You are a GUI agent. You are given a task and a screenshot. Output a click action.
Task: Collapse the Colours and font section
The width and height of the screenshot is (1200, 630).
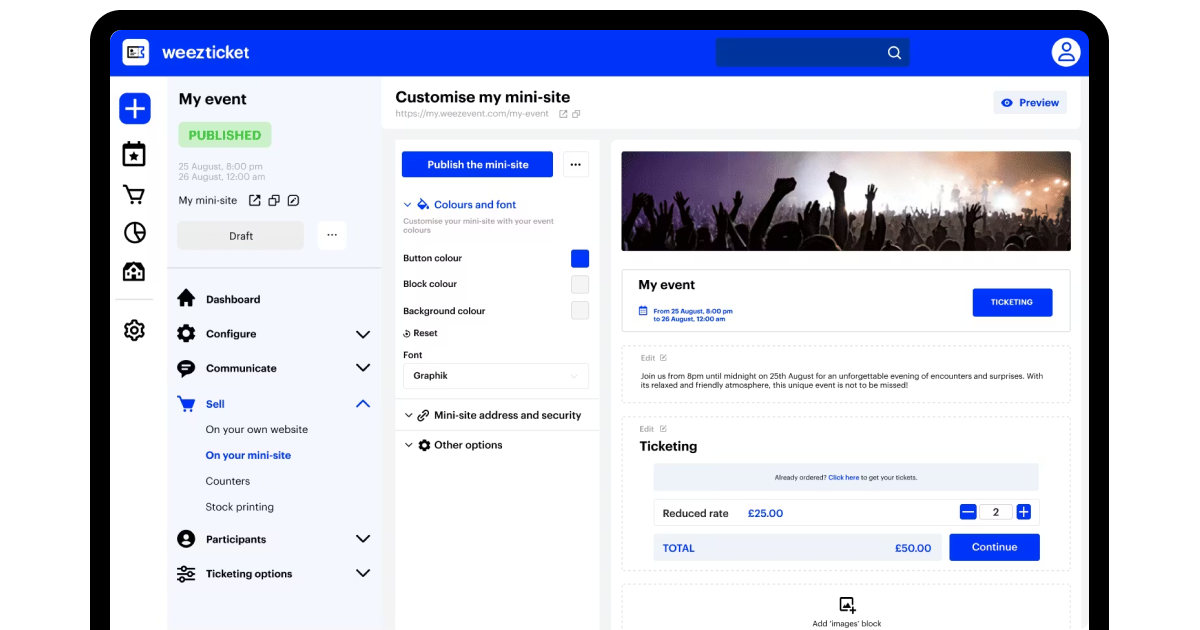[x=408, y=204]
